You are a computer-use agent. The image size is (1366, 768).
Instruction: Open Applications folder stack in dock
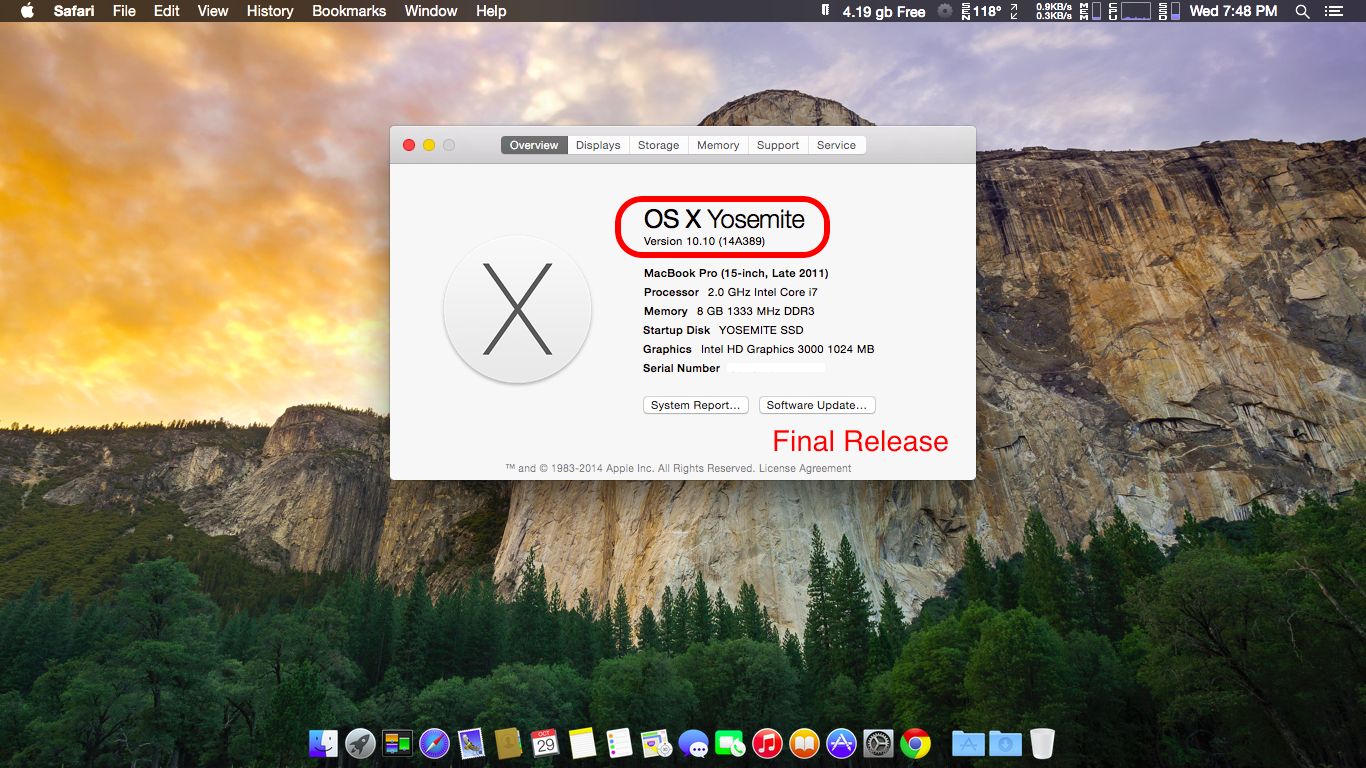tap(968, 743)
